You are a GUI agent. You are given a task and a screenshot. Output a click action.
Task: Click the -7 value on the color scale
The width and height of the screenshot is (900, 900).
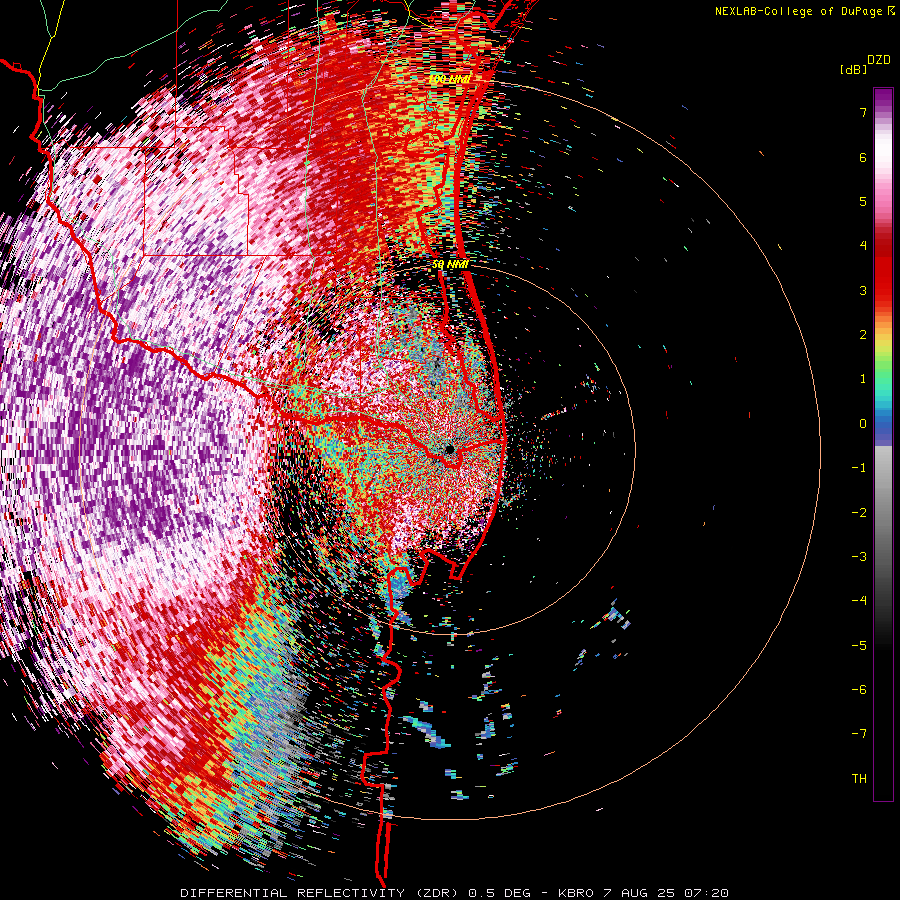(859, 734)
